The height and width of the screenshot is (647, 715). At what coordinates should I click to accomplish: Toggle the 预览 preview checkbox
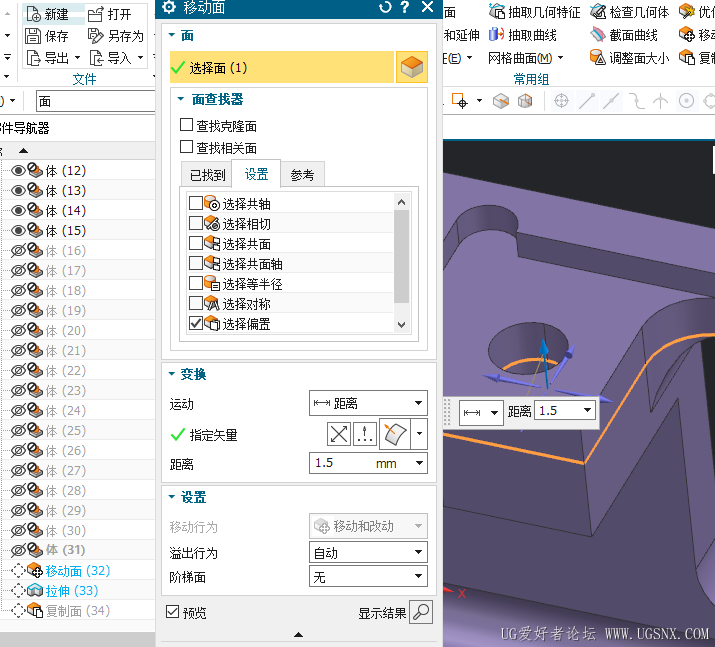tap(172, 611)
